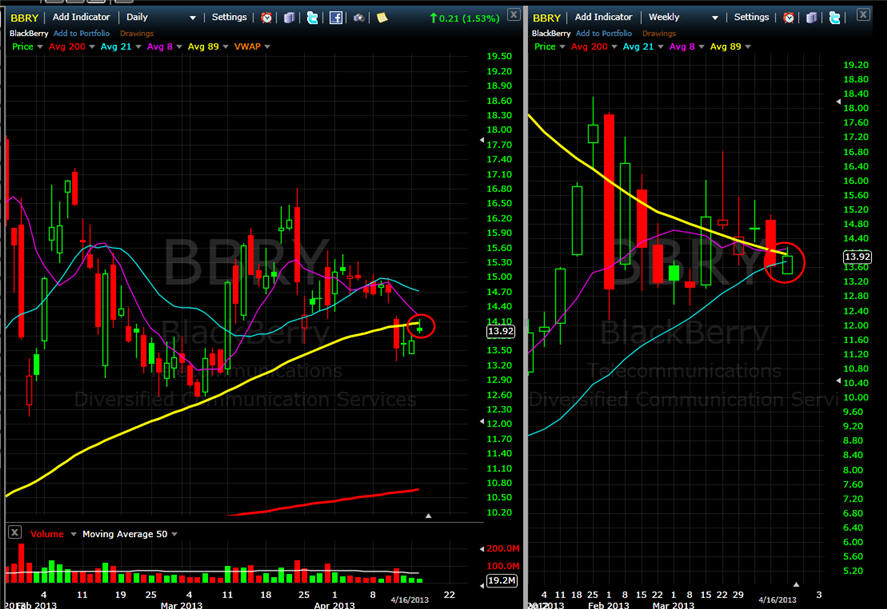
Task: Click the 0.21 (1.53%) change value
Action: tap(468, 19)
